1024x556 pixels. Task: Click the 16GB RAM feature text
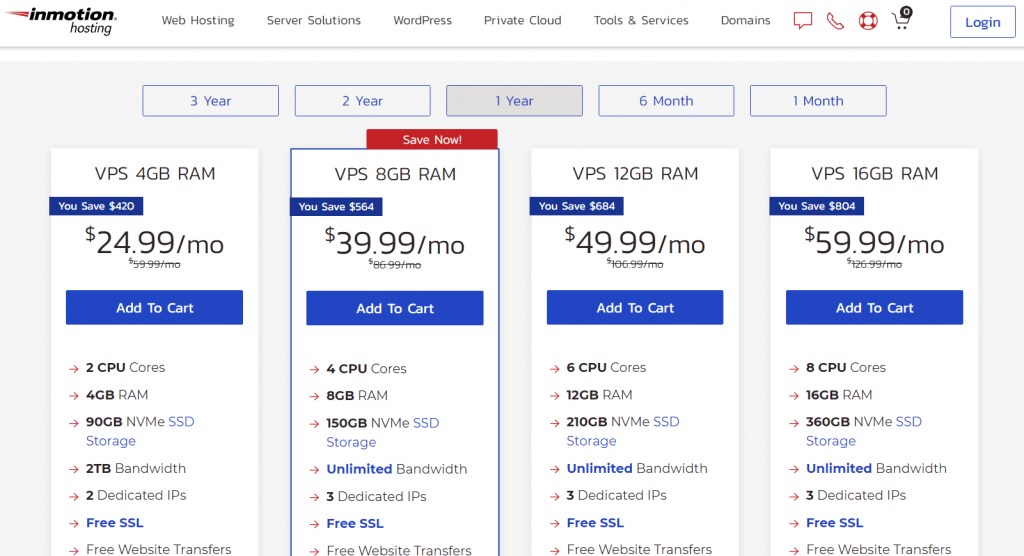(x=839, y=395)
